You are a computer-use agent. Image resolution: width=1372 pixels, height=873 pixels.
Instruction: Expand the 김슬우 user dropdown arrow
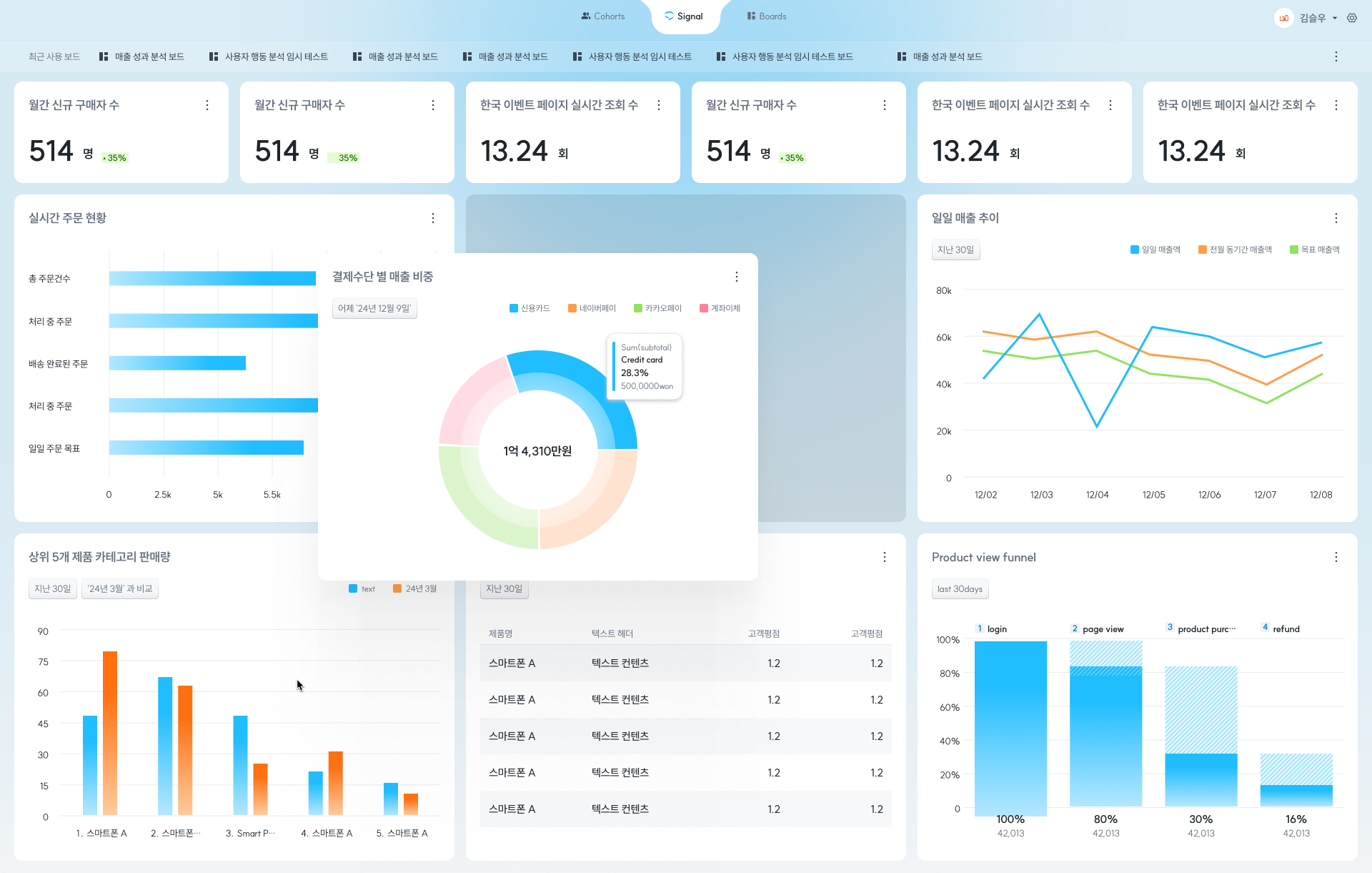click(x=1335, y=19)
